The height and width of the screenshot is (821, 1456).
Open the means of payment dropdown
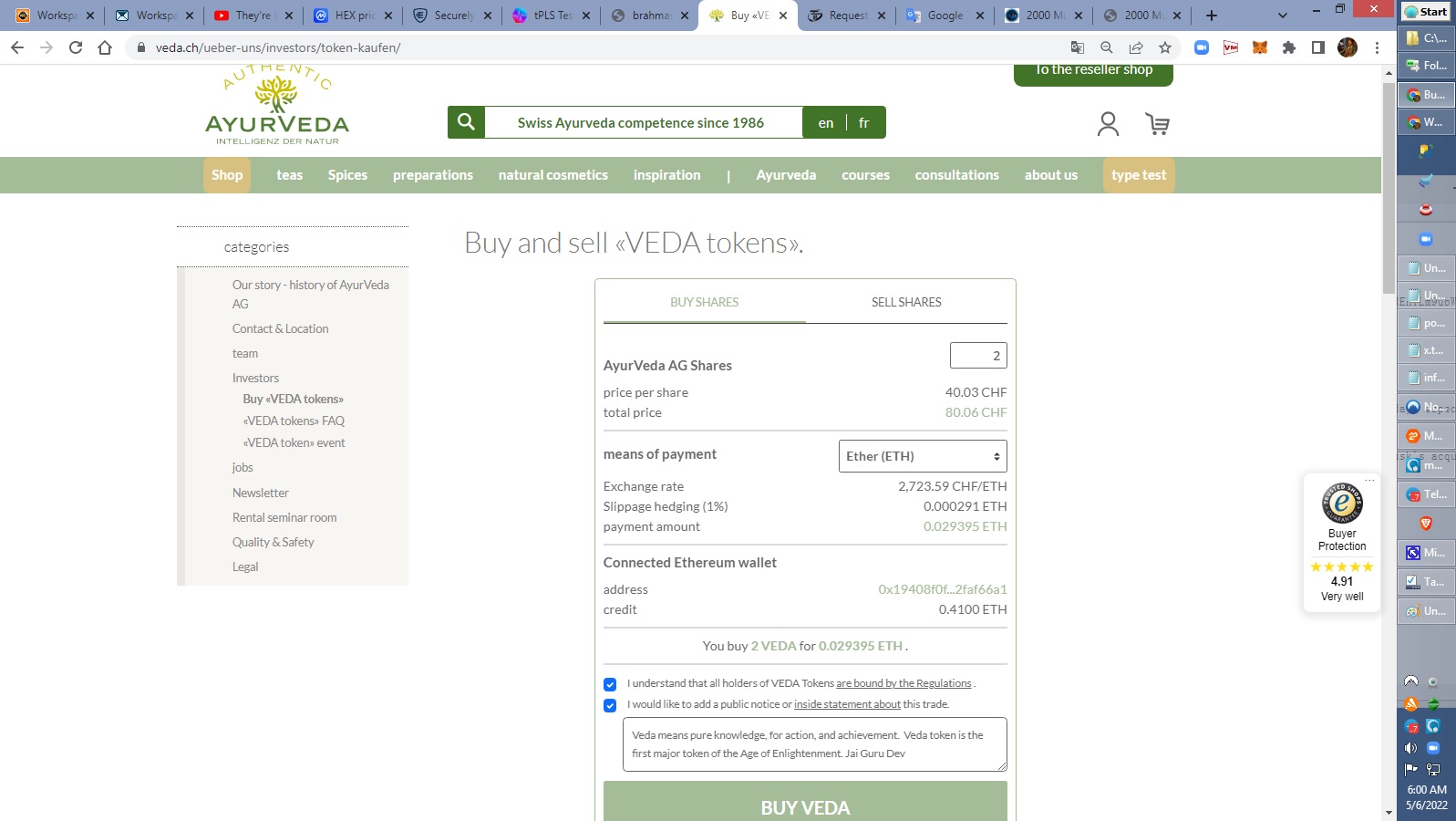click(x=923, y=456)
